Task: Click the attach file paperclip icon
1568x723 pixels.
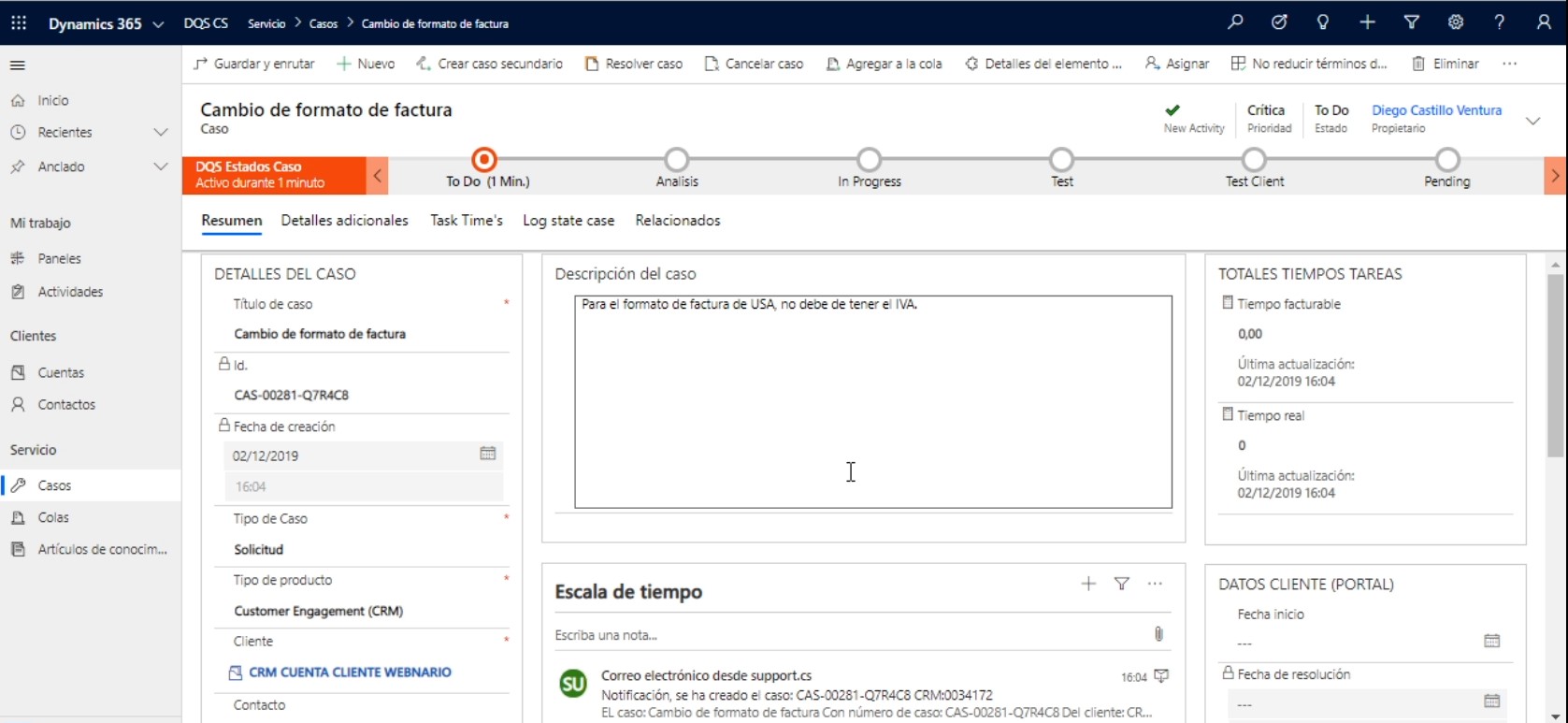Action: point(1158,634)
